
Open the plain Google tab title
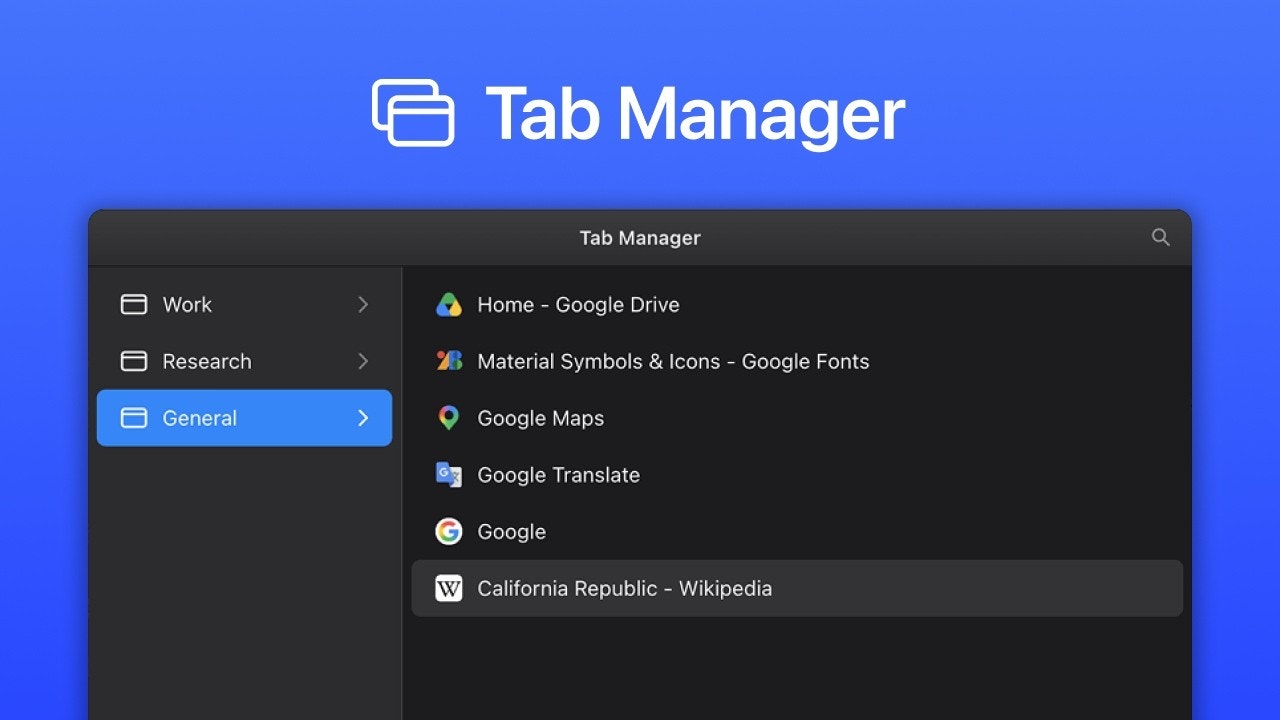coord(512,532)
